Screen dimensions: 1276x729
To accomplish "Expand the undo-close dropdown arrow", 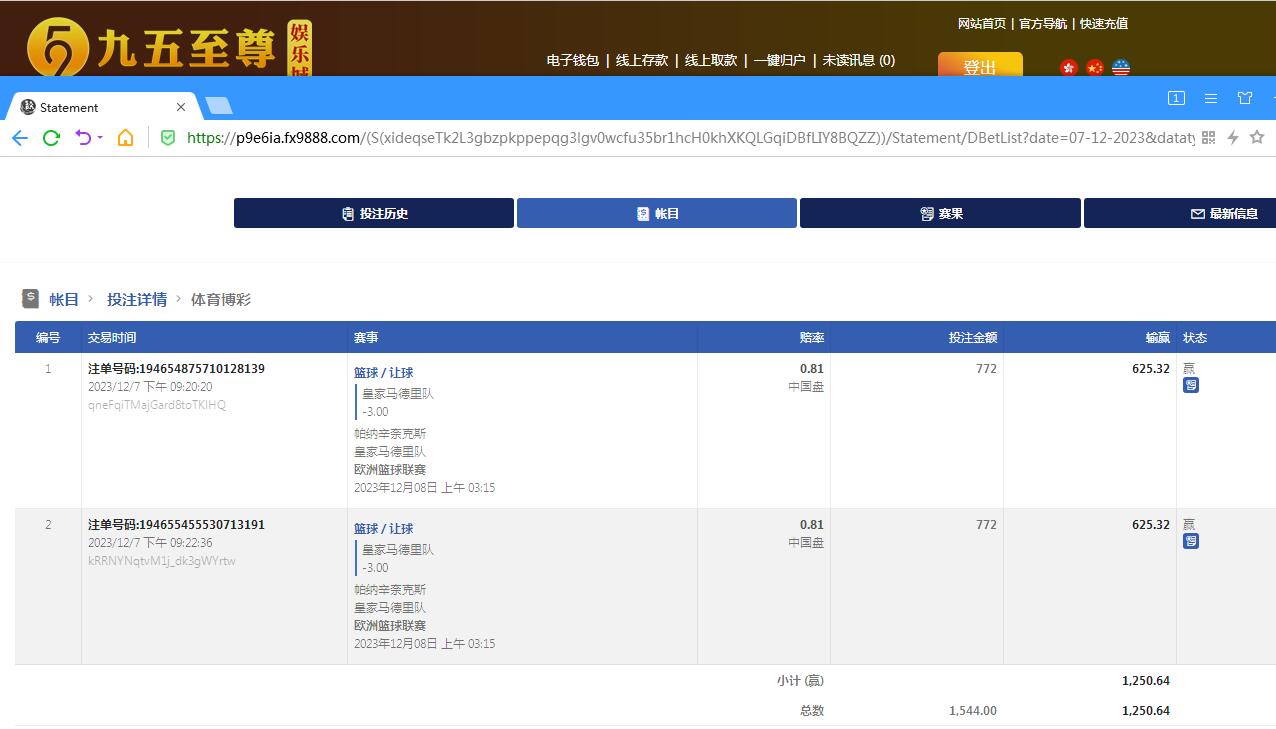I will [x=100, y=138].
